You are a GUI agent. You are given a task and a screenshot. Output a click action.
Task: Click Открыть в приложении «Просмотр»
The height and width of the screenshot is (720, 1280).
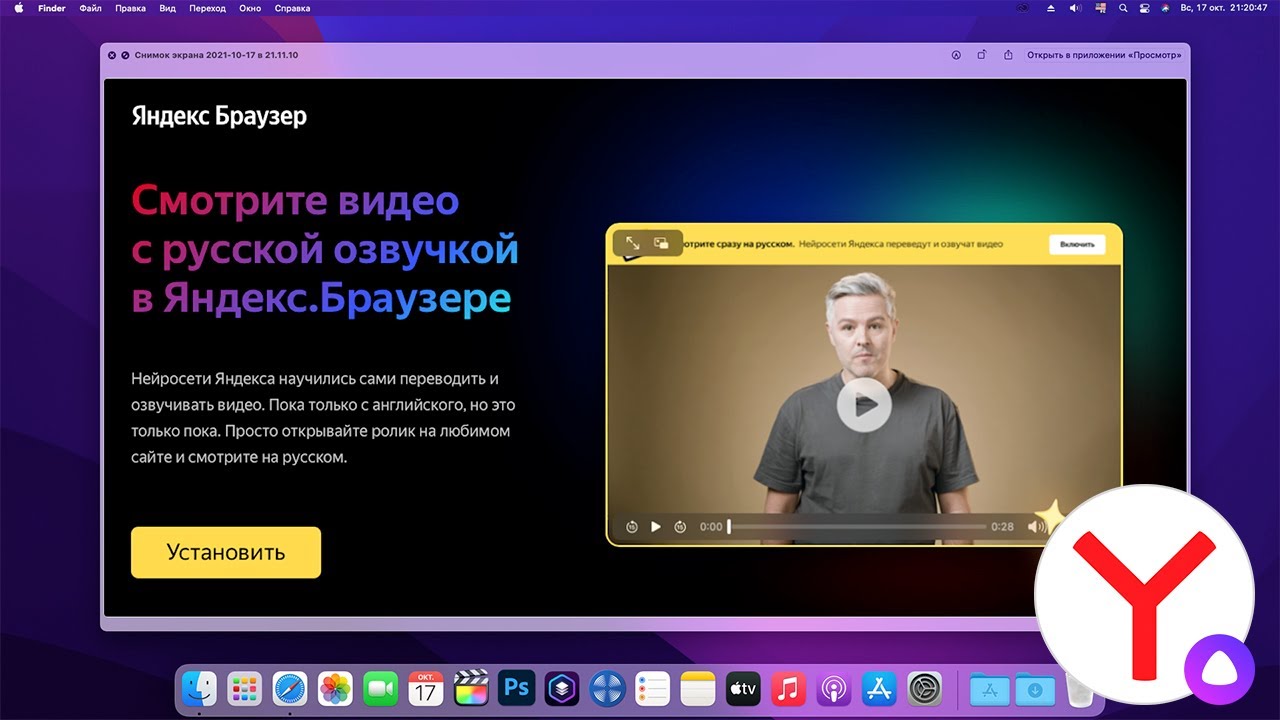(x=1104, y=55)
